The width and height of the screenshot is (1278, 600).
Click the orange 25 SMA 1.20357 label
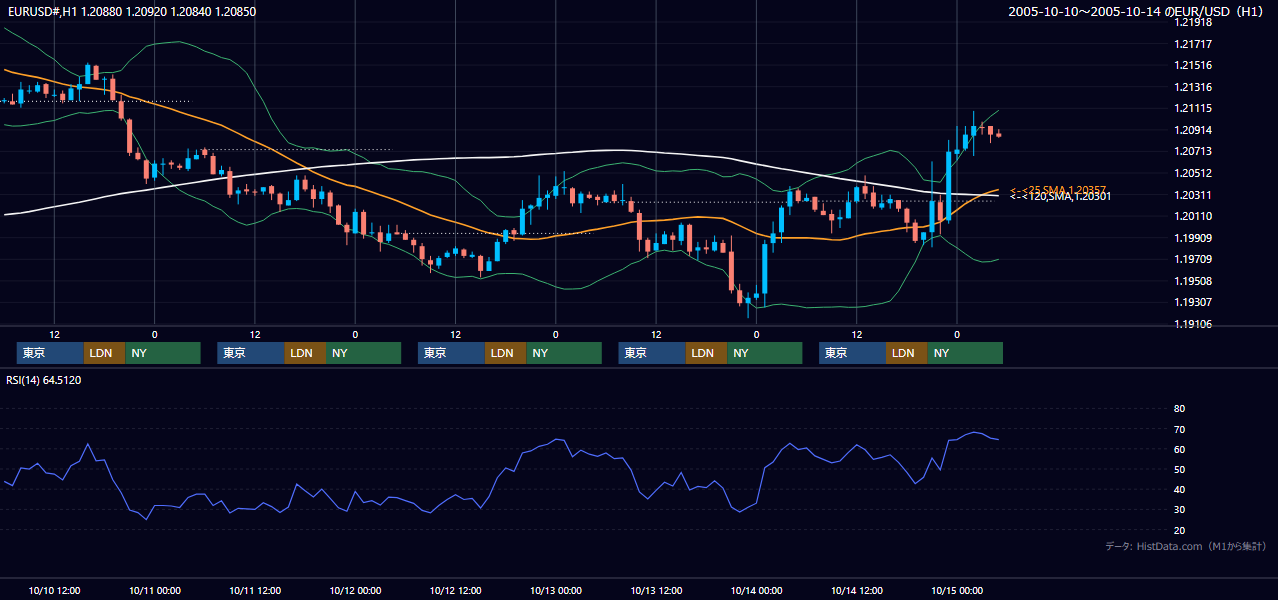pyautogui.click(x=1059, y=189)
